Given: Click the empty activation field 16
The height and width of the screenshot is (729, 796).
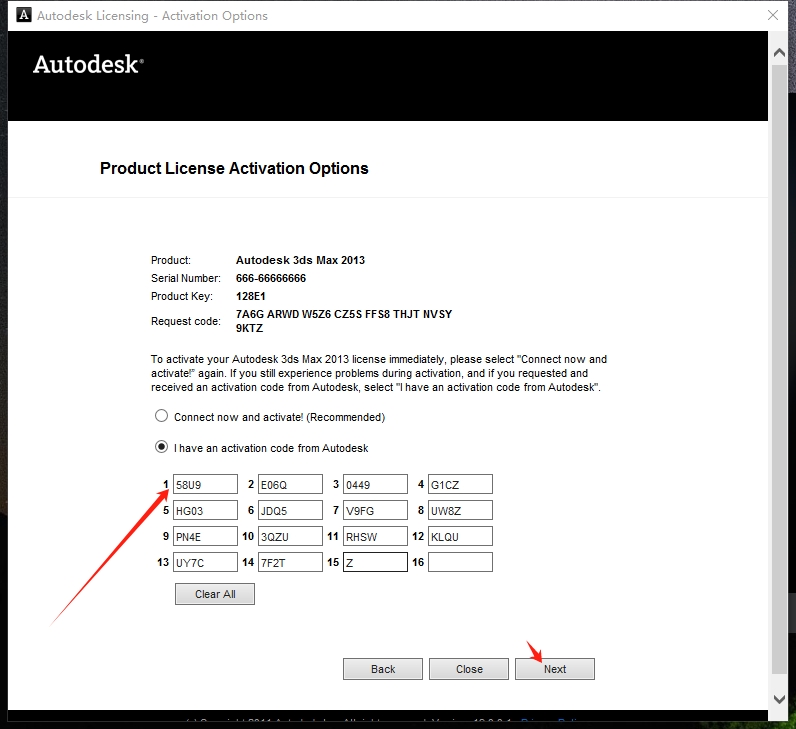Looking at the screenshot, I should point(460,563).
